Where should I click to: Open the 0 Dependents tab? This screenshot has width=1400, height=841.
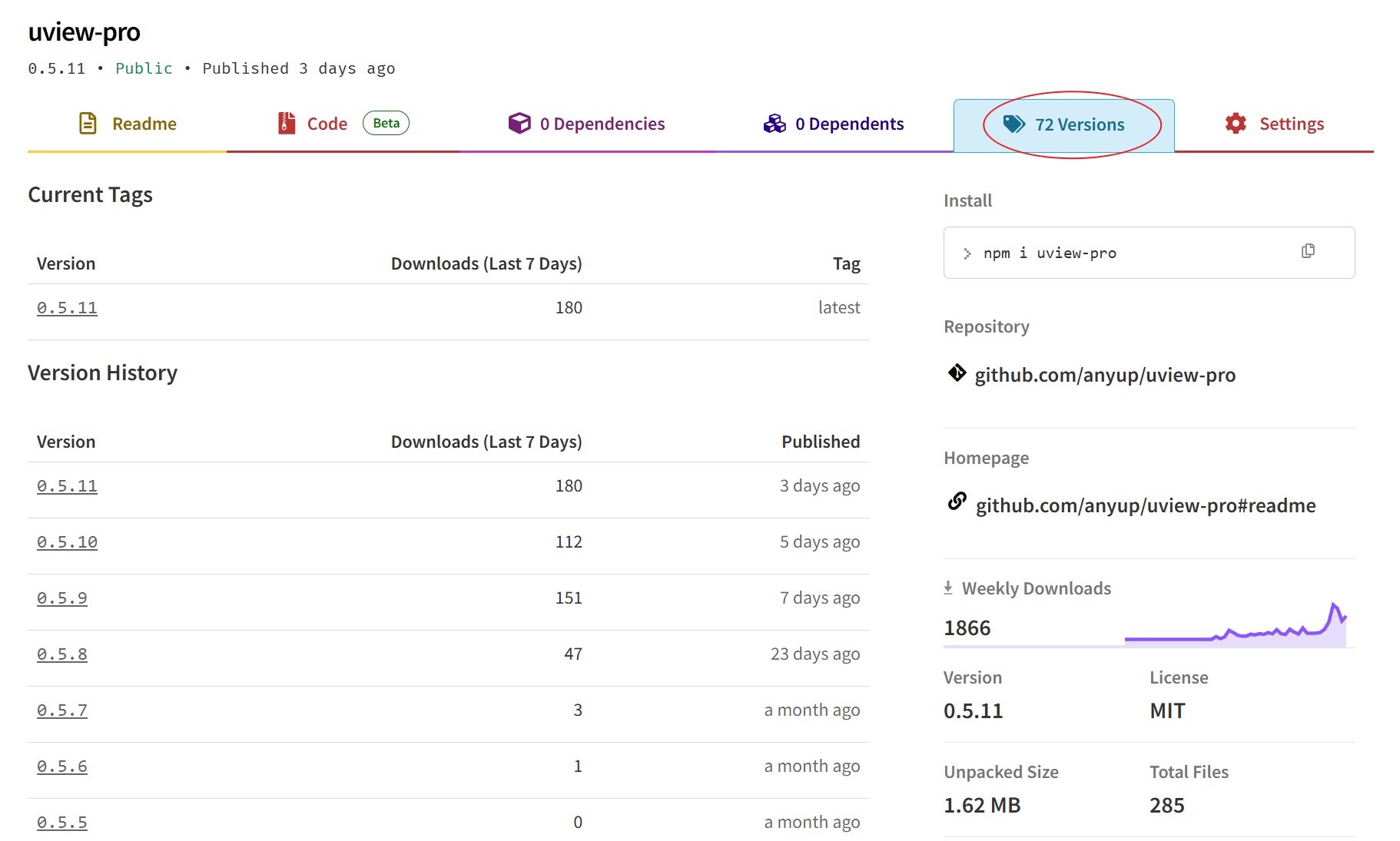[834, 124]
